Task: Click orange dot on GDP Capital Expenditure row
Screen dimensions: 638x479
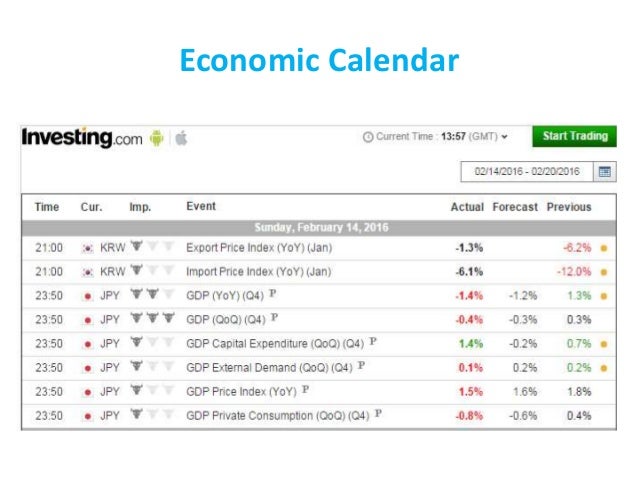Action: coord(604,344)
